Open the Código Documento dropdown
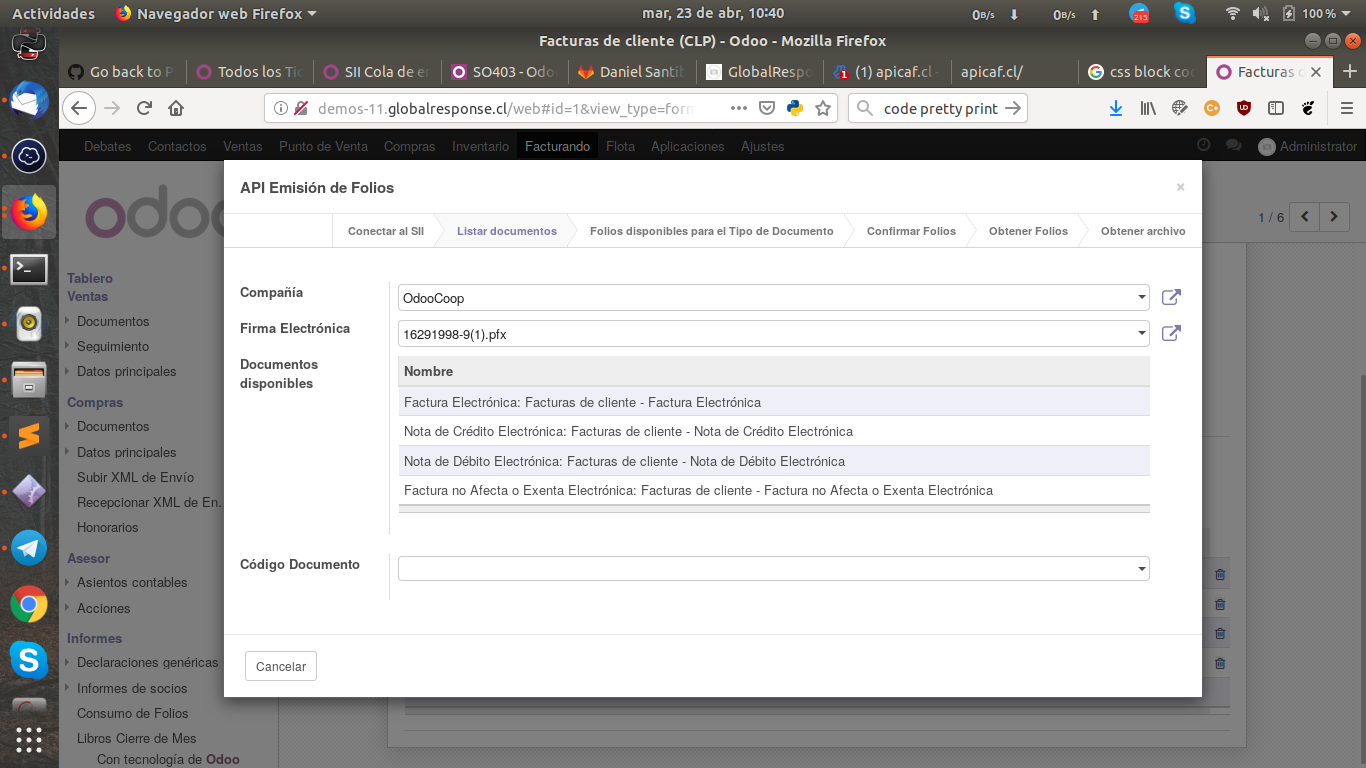This screenshot has height=768, width=1366. pyautogui.click(x=1141, y=569)
